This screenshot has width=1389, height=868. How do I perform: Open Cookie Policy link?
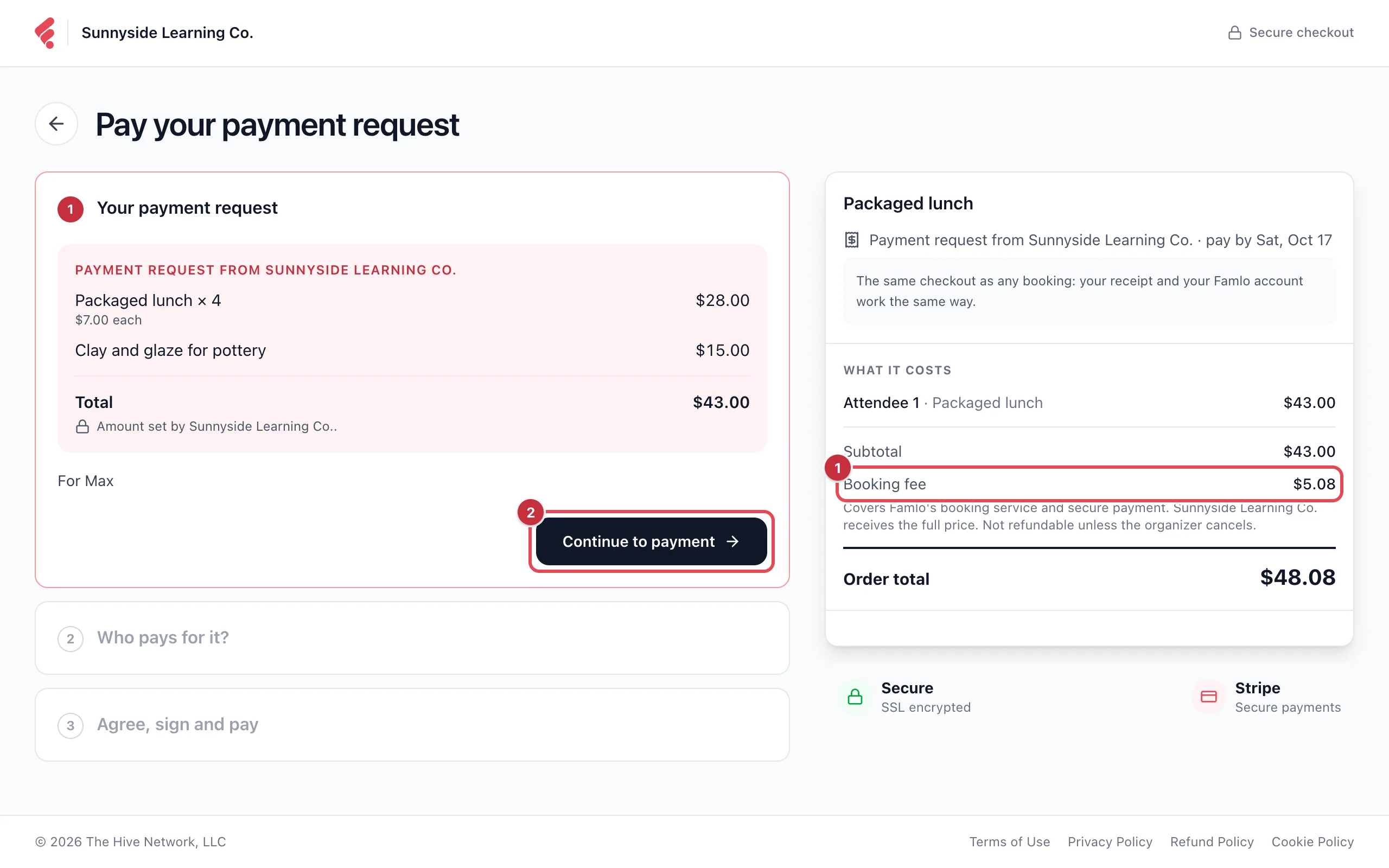point(1312,841)
